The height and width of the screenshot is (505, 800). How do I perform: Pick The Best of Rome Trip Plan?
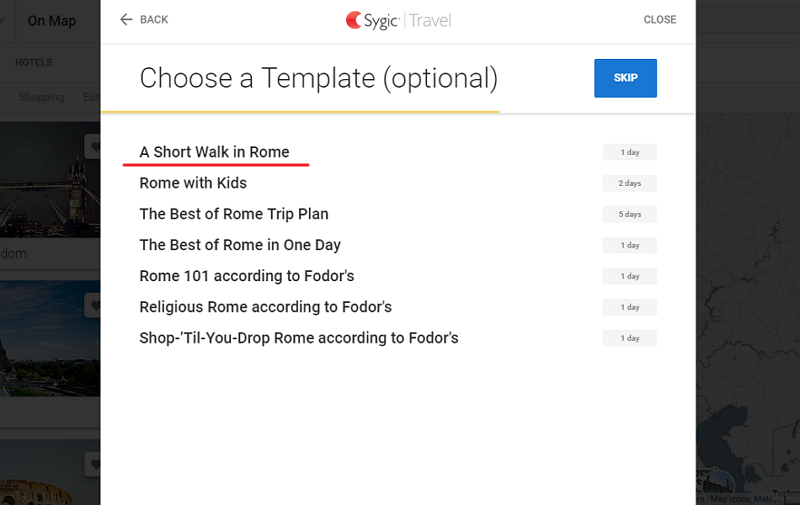(x=234, y=214)
